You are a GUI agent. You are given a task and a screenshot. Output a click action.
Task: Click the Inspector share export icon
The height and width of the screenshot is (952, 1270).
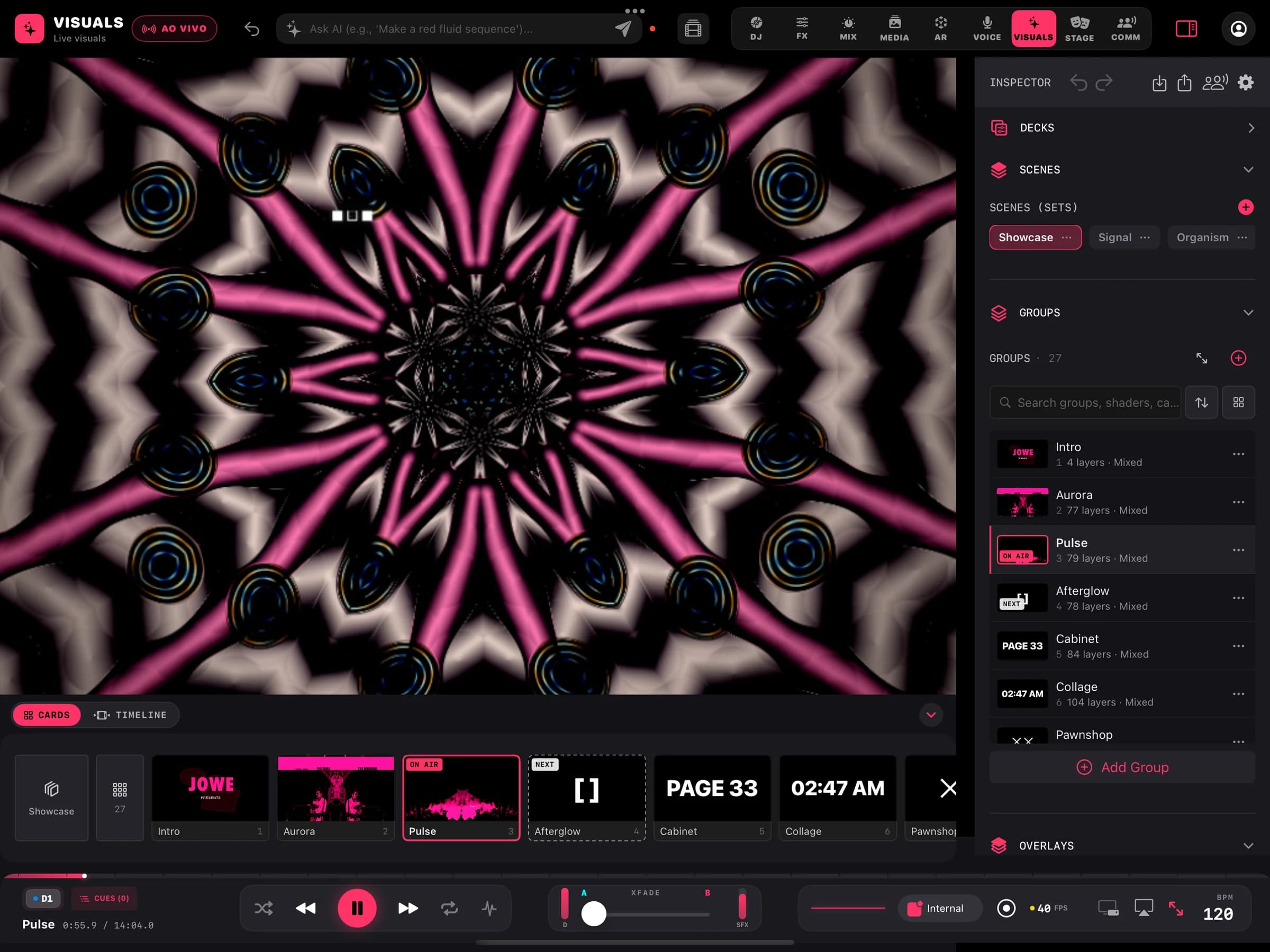[x=1184, y=83]
